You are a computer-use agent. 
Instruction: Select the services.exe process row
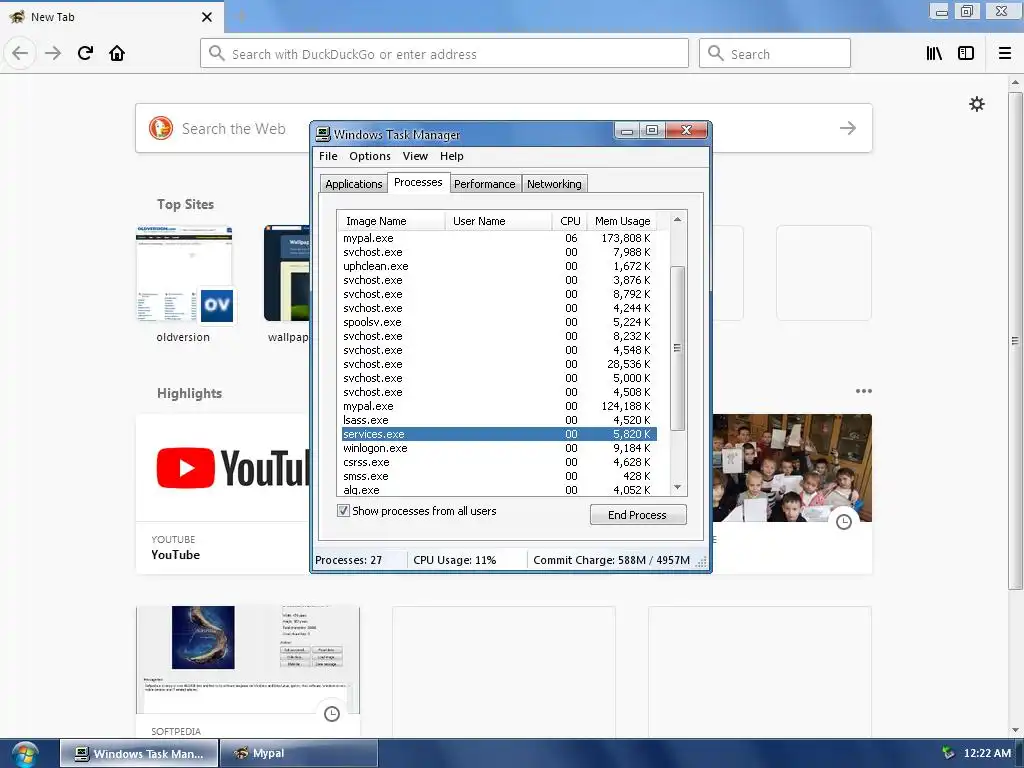pos(497,434)
